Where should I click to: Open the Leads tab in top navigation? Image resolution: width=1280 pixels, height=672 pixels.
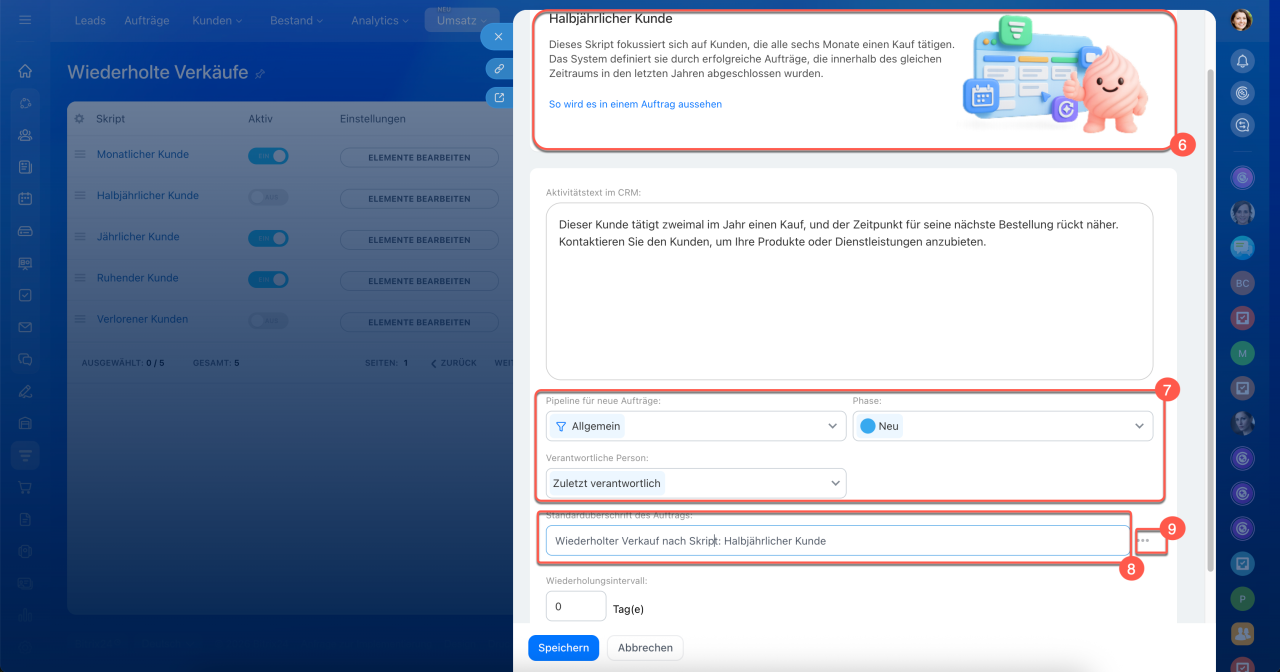(x=90, y=20)
